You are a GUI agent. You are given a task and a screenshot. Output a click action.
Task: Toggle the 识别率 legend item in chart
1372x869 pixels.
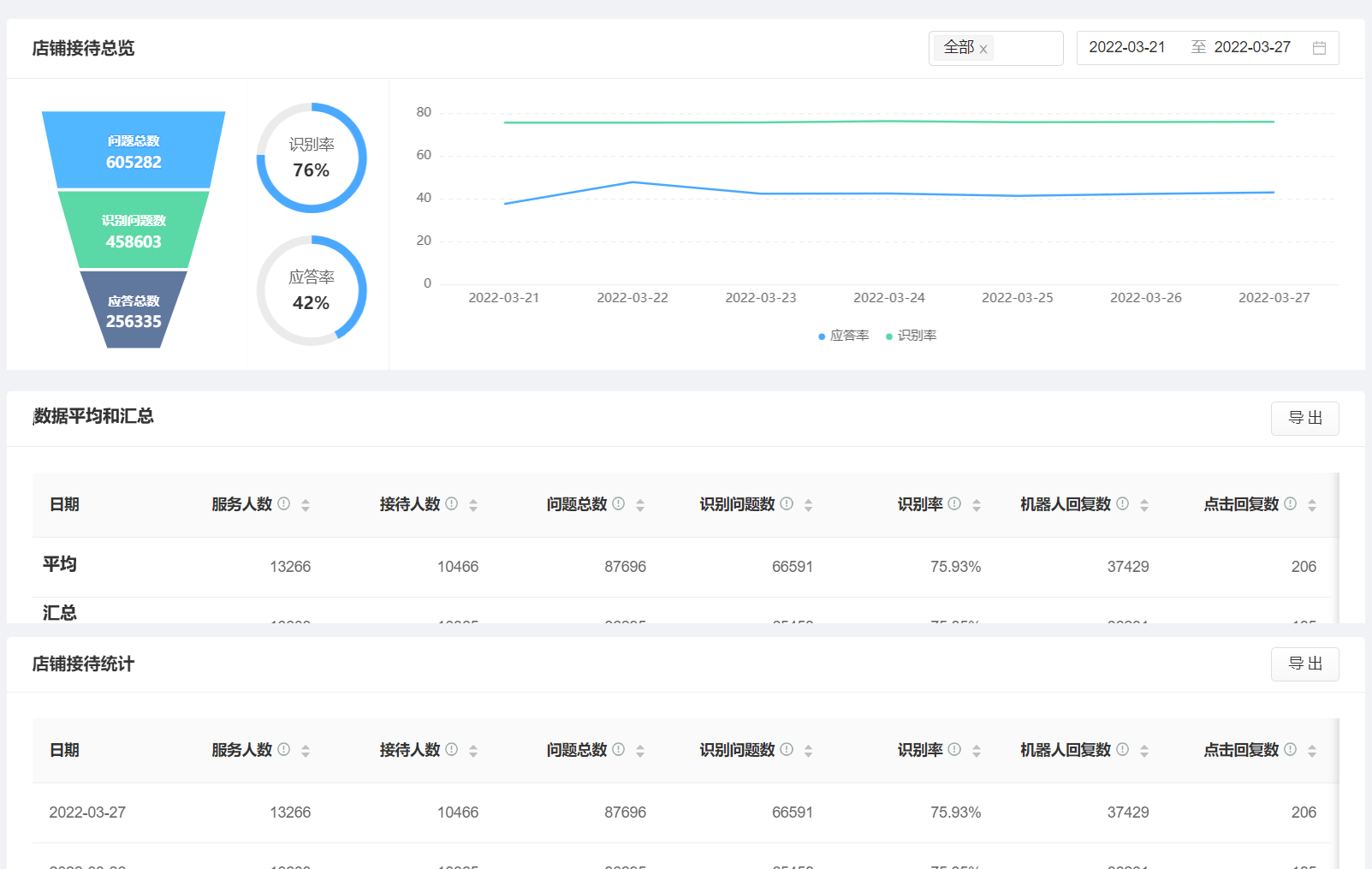(x=911, y=336)
